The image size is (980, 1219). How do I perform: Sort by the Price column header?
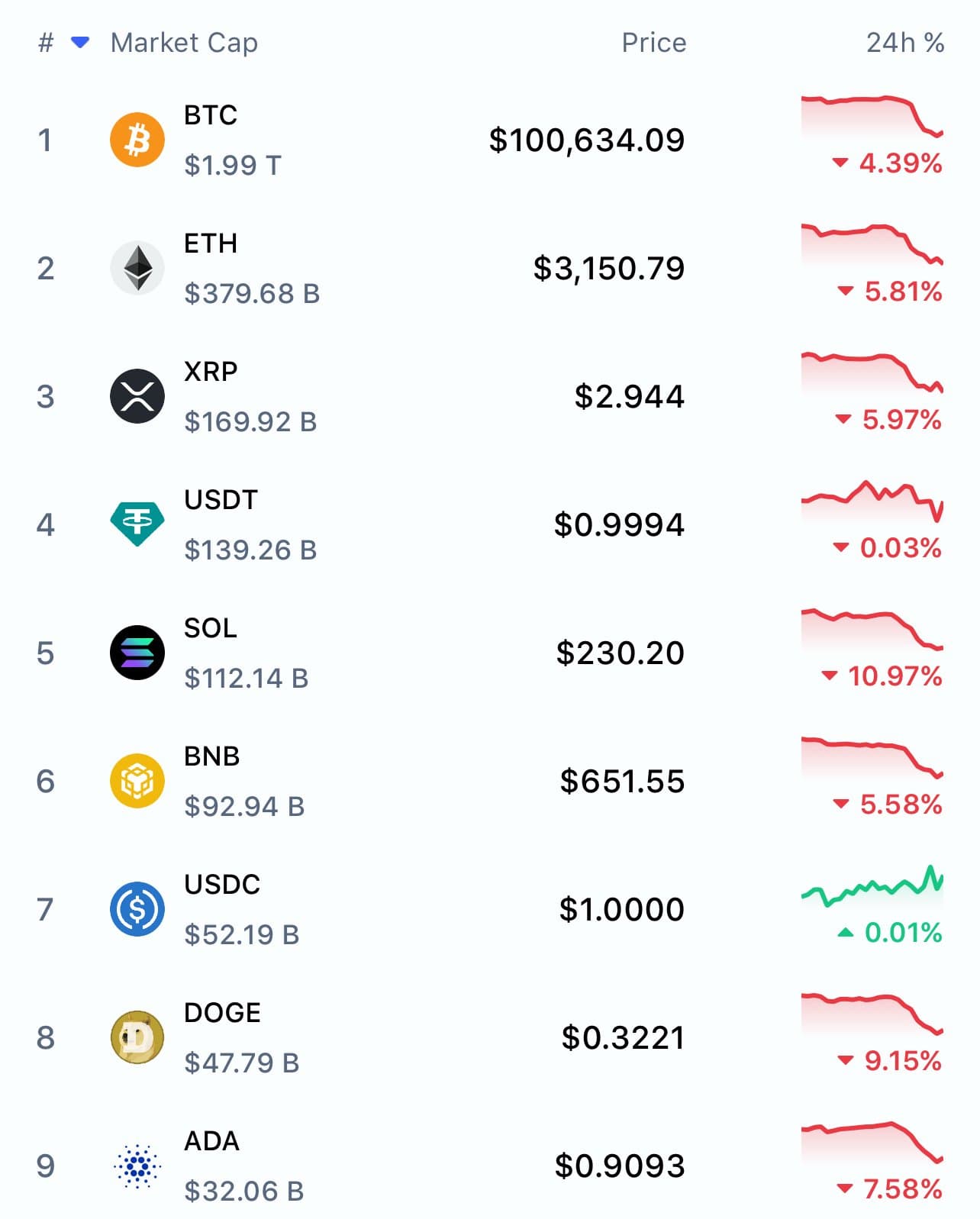click(x=653, y=43)
